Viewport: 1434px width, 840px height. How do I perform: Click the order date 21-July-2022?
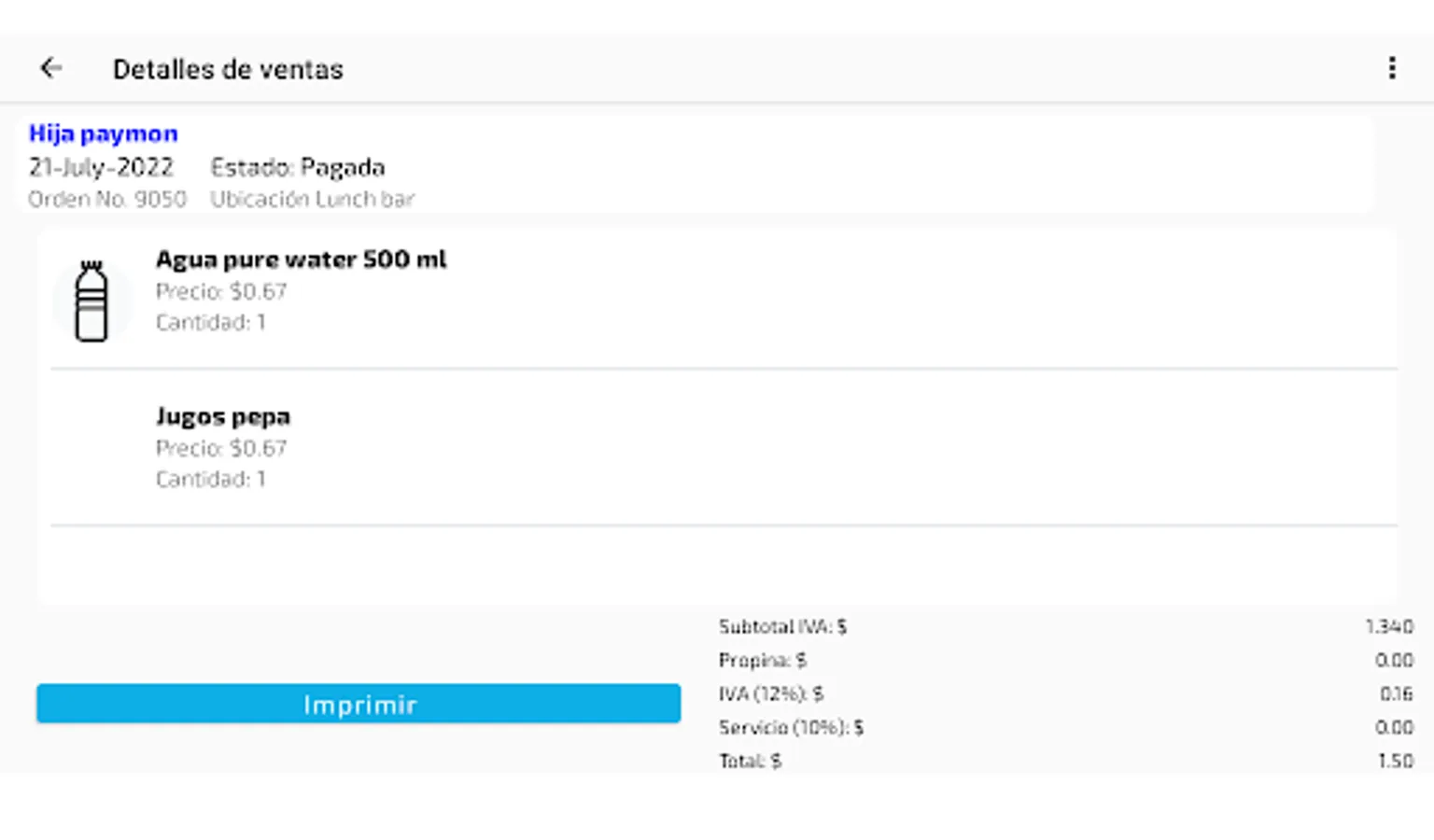[101, 167]
